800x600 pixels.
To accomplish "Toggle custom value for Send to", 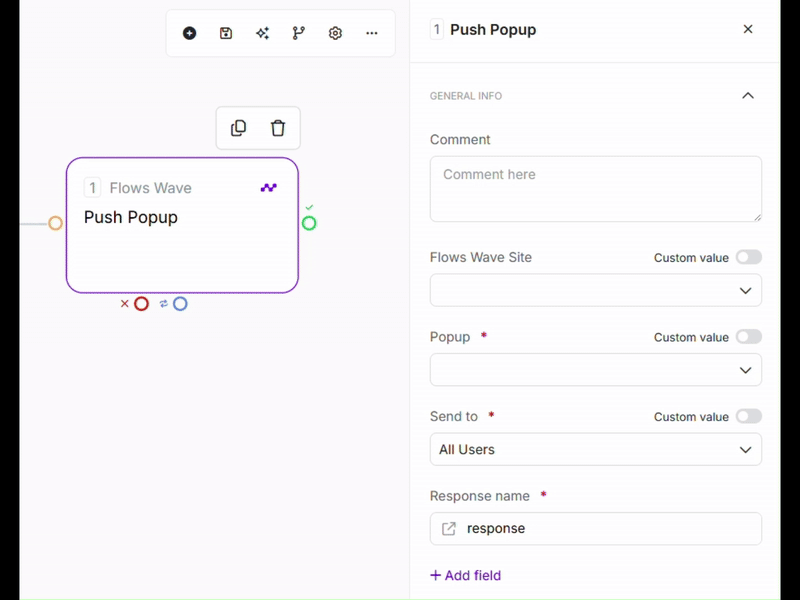I will [748, 416].
